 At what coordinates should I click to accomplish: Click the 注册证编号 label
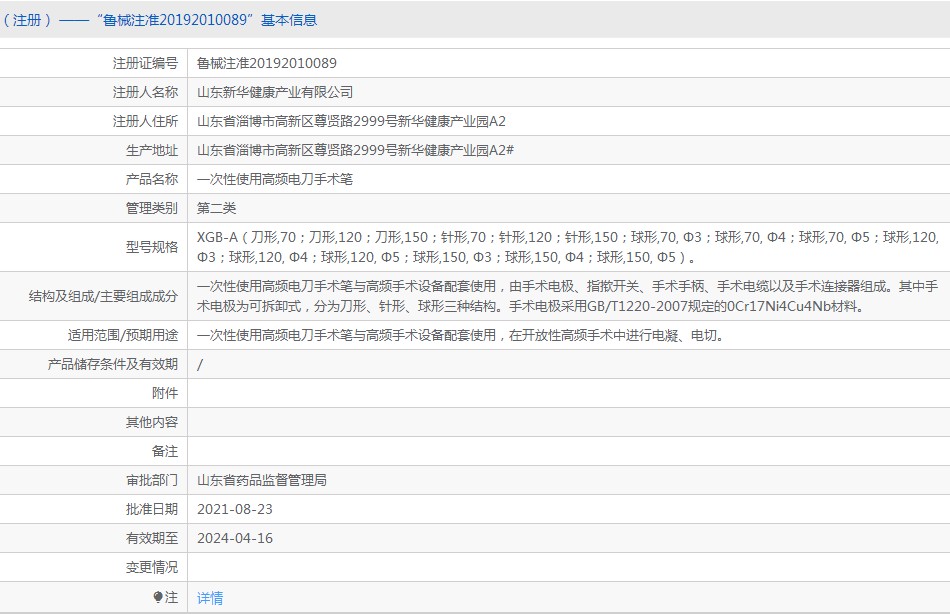[145, 63]
